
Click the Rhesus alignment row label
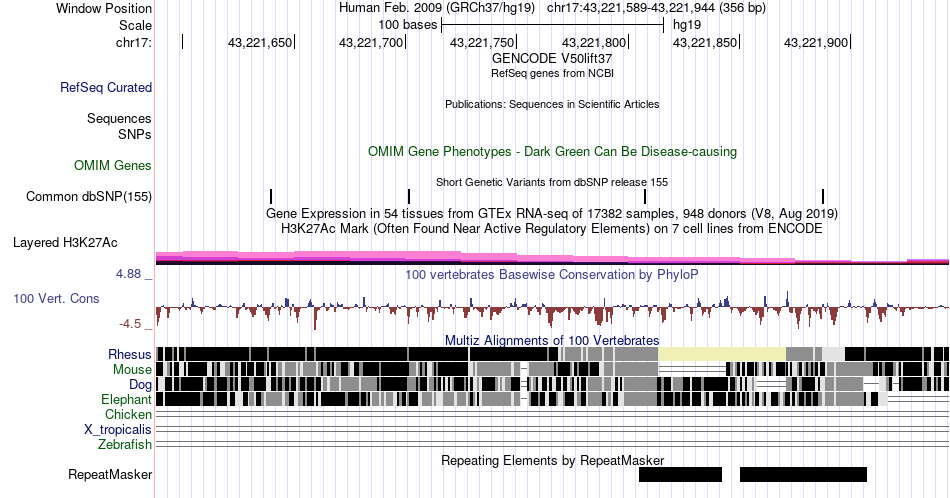pos(130,354)
